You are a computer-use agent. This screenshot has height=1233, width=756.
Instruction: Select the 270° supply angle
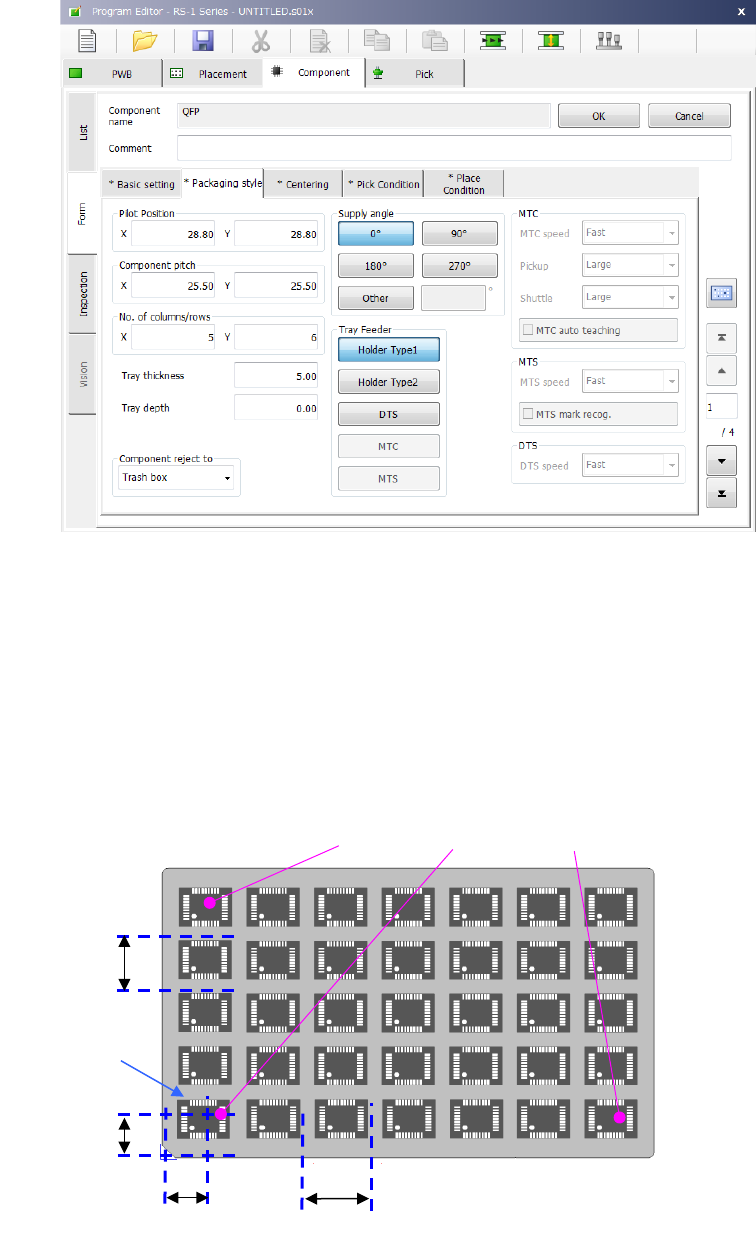tap(459, 266)
